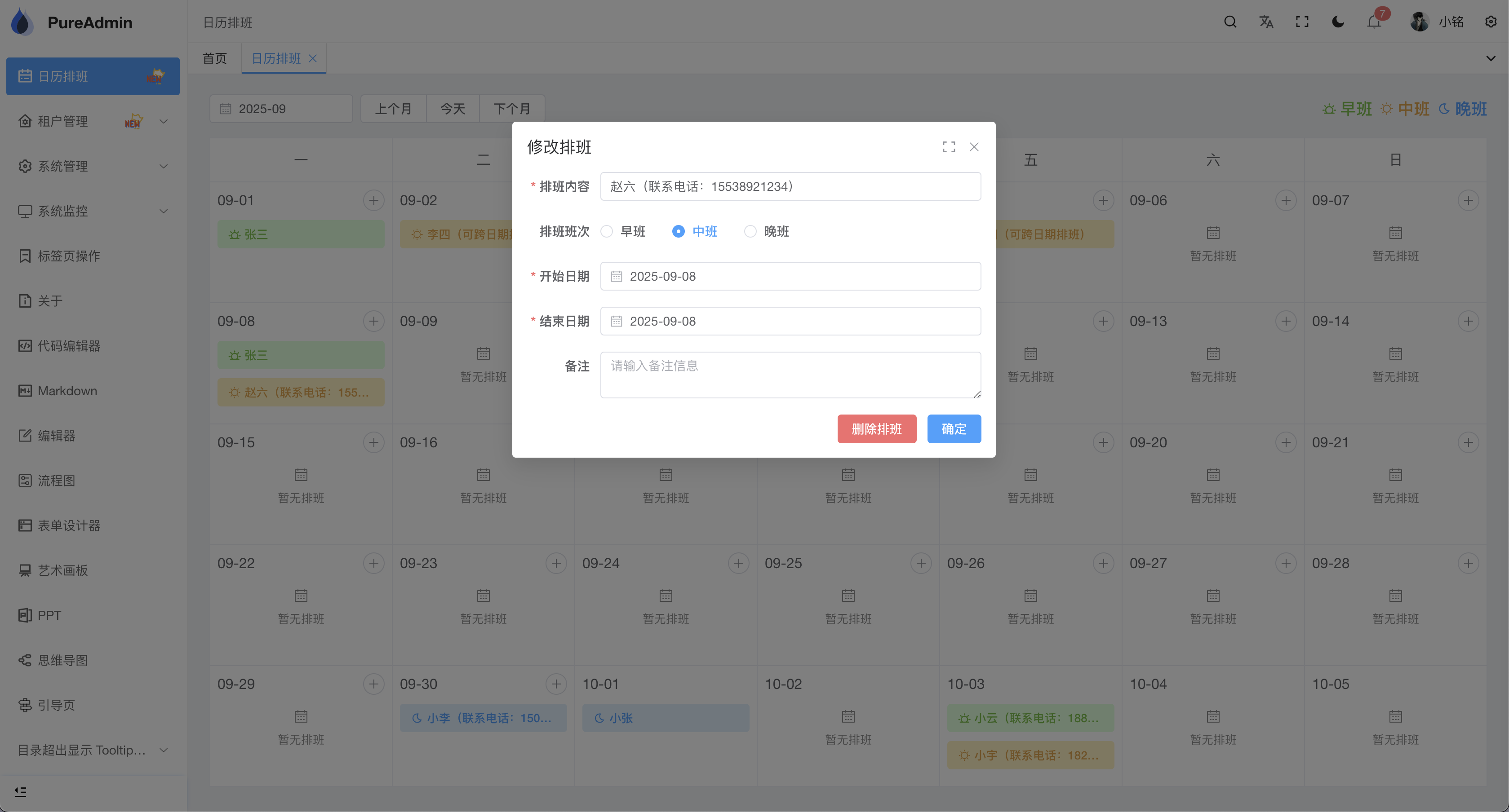Select the 晚班 radio option
The image size is (1509, 812).
tap(750, 232)
